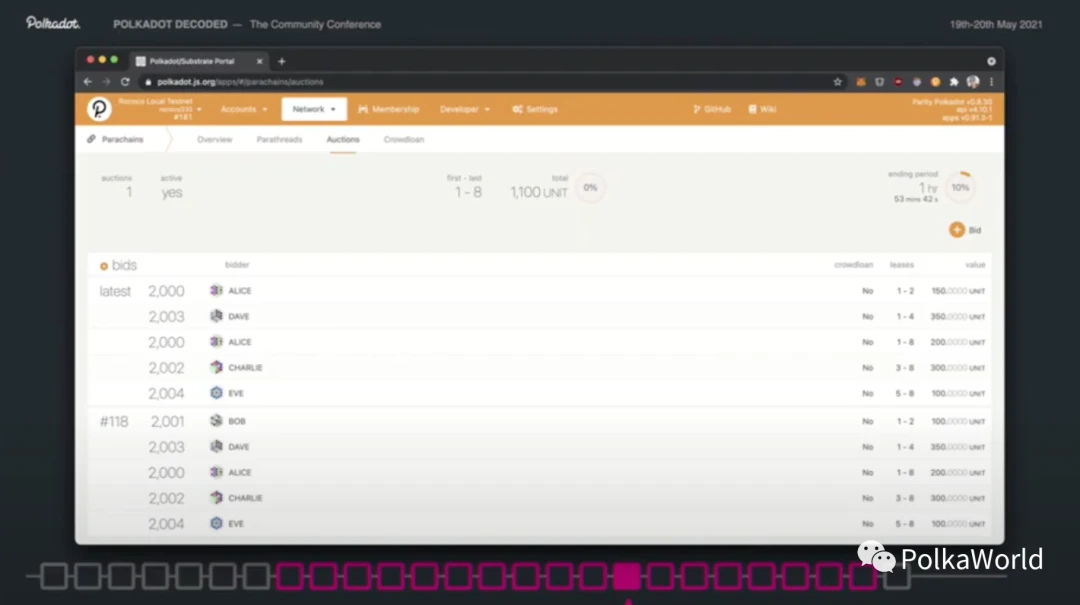Click the "#118" block group label
This screenshot has height=605, width=1080.
(114, 422)
